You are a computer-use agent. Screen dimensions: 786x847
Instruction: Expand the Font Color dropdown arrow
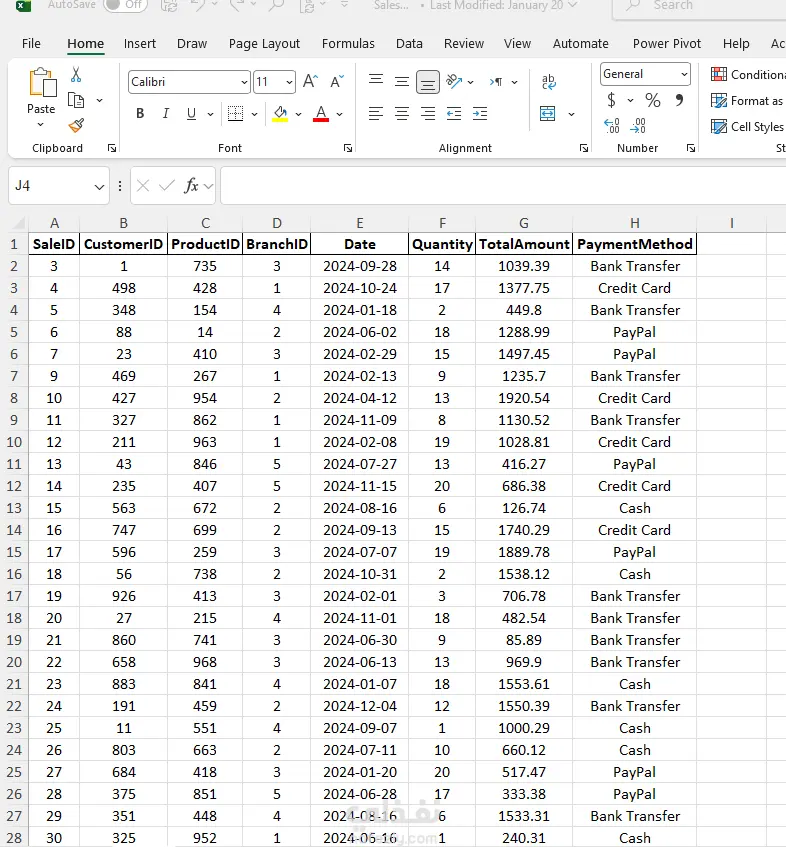click(339, 114)
